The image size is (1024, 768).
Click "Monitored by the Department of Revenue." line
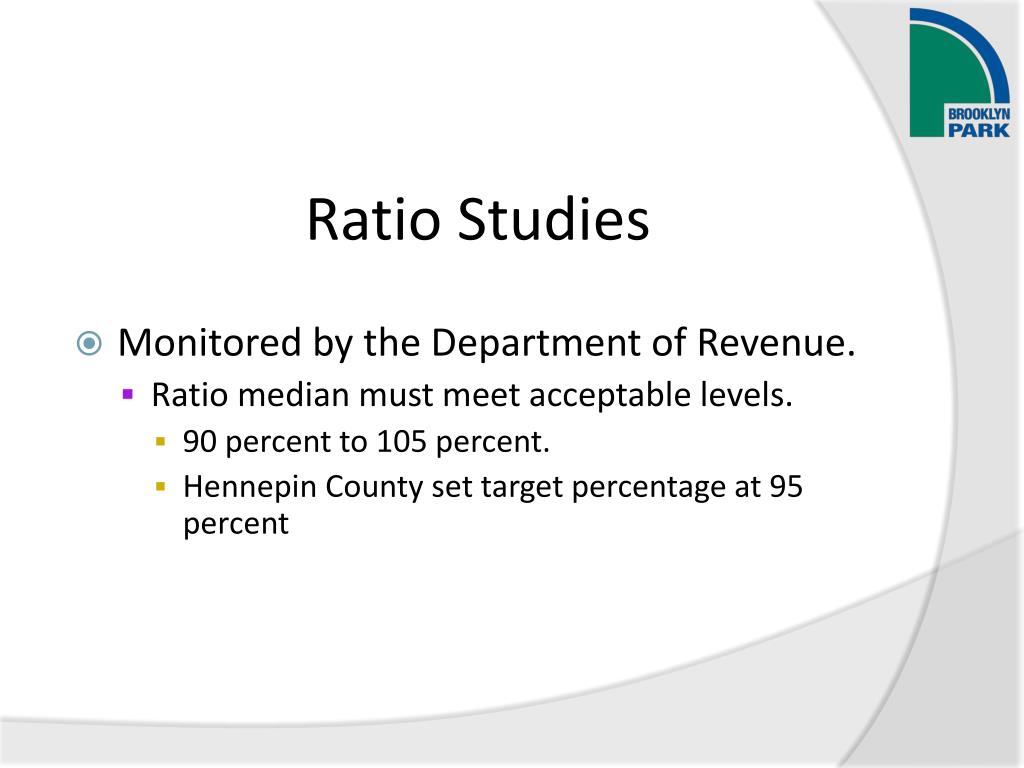[487, 343]
